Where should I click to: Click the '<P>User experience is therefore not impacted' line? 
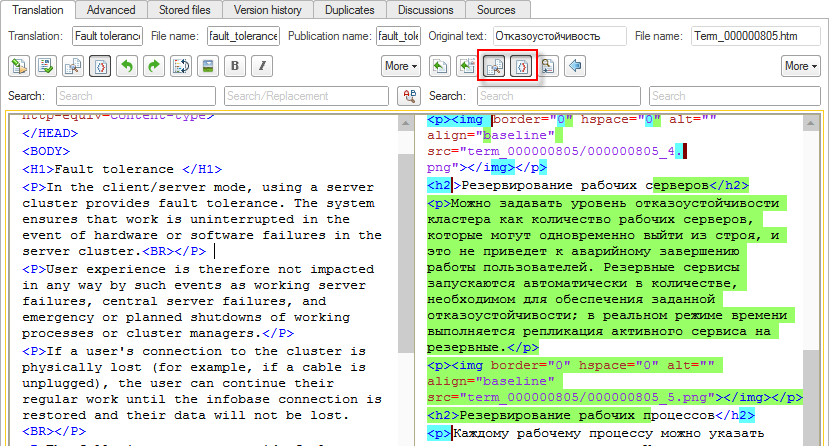[x=198, y=269]
